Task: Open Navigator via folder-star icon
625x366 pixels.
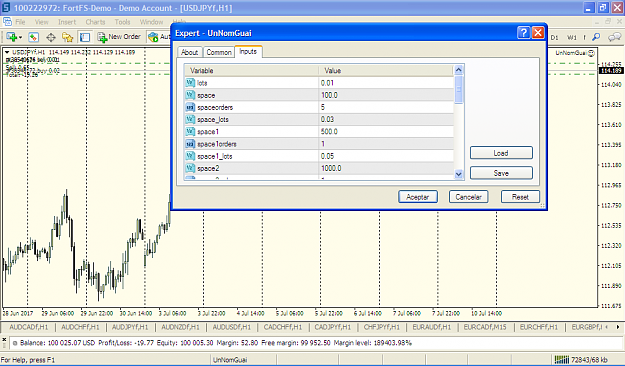Action: 67,37
